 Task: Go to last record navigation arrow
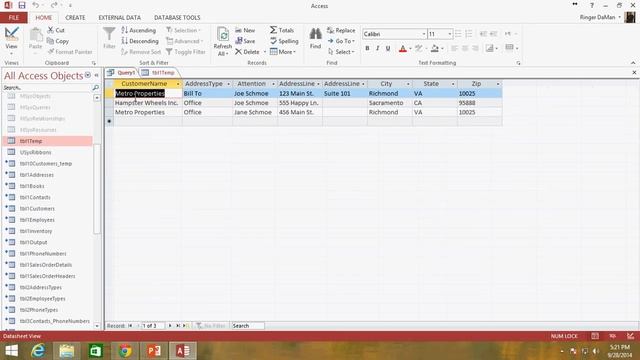click(x=178, y=326)
